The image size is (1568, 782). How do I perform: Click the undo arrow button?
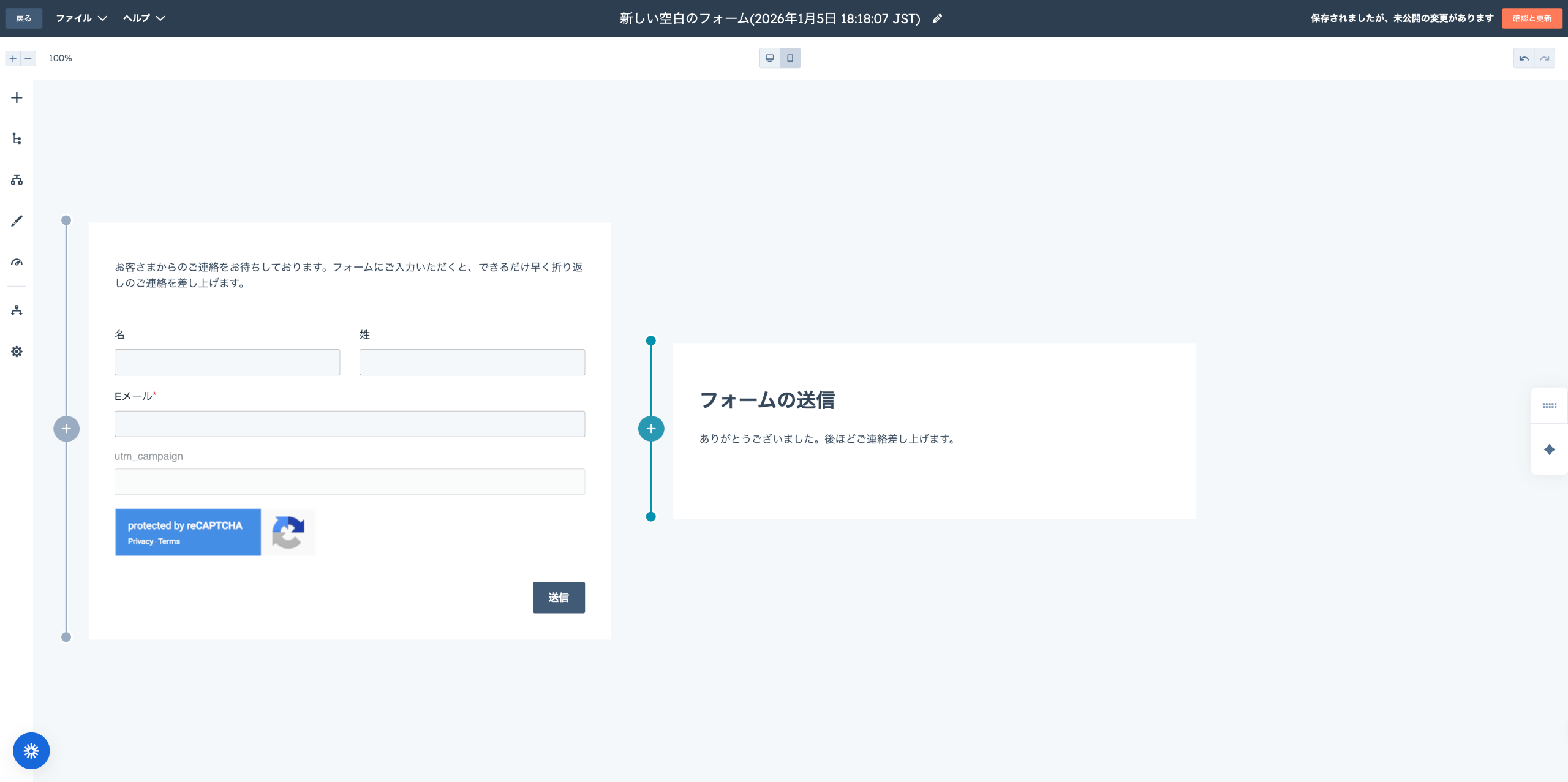pos(1524,59)
